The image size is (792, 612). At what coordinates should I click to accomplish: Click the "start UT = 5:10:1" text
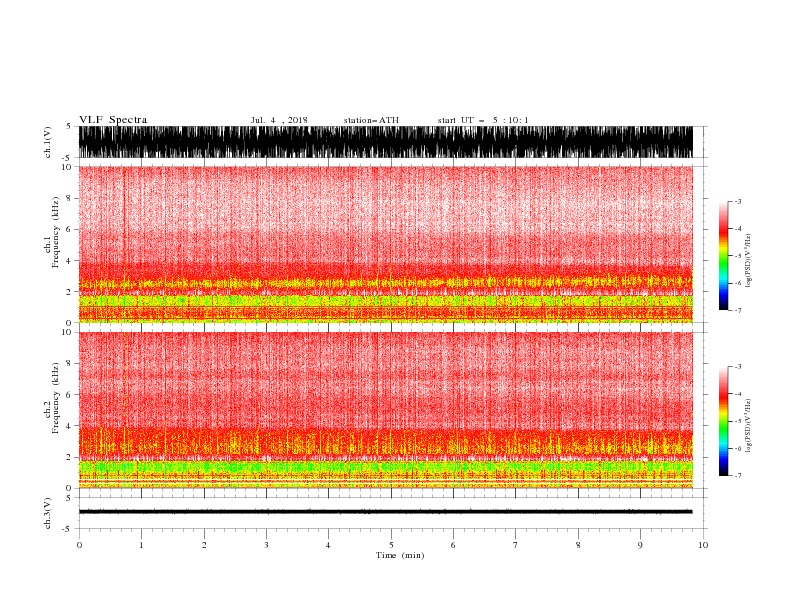coord(483,120)
